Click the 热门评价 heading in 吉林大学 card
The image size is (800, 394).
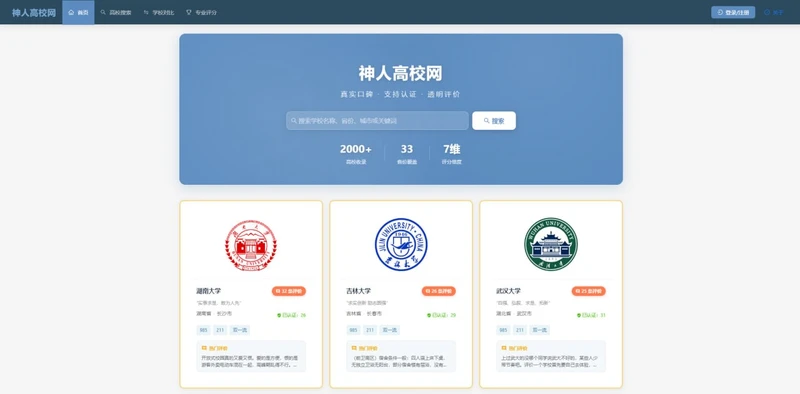(364, 348)
